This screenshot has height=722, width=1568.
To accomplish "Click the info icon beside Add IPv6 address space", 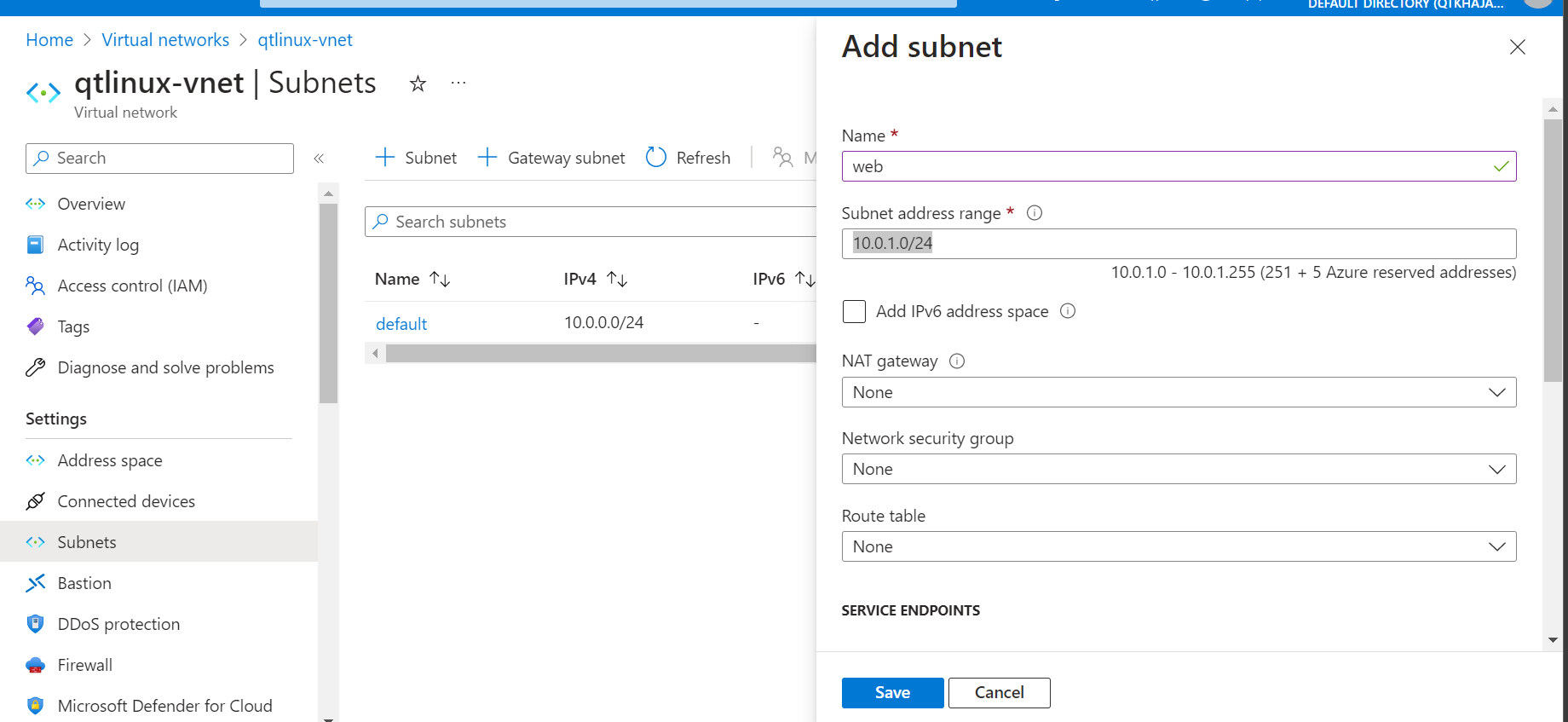I will point(1068,311).
